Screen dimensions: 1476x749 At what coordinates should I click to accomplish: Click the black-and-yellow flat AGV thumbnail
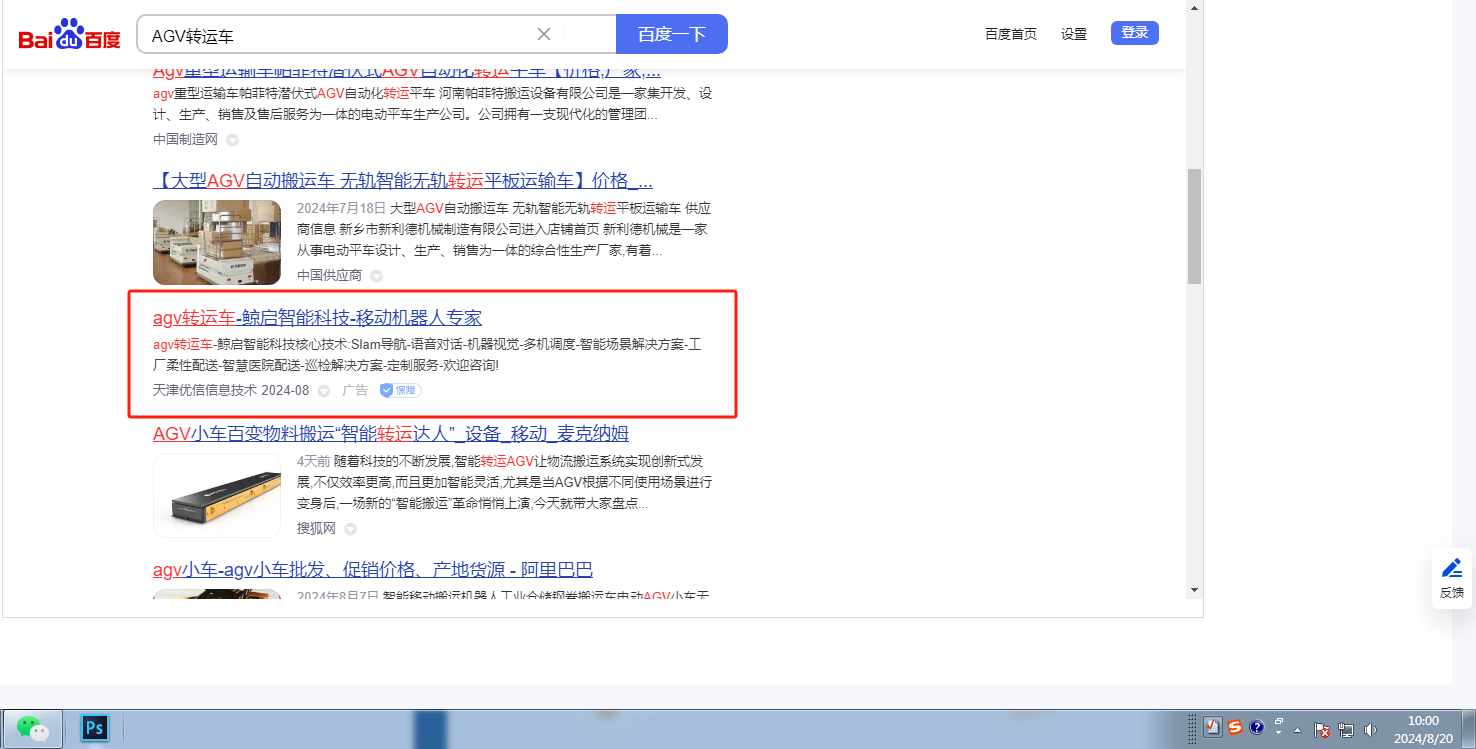pos(217,496)
